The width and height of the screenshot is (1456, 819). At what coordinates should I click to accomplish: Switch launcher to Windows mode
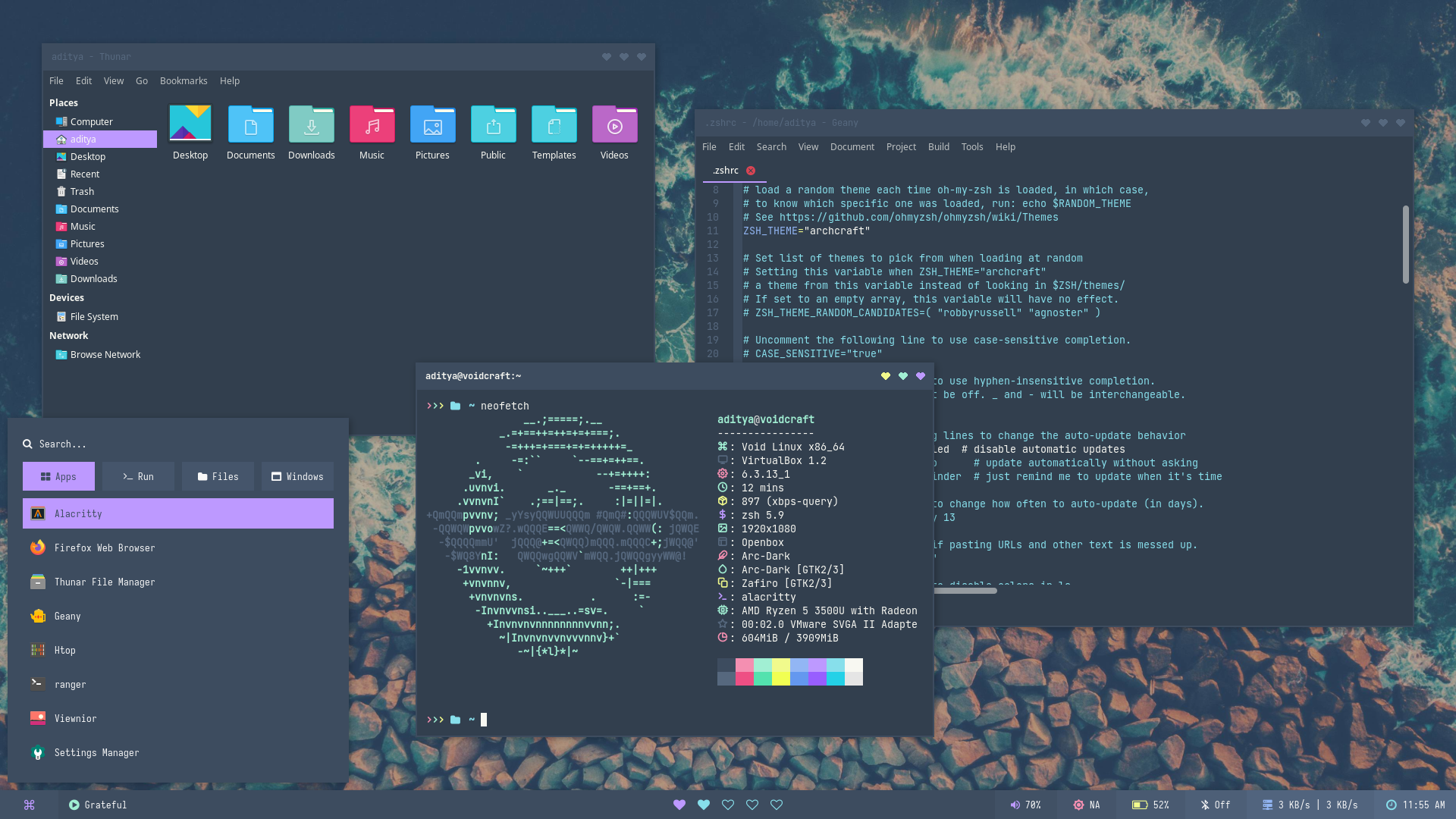click(x=297, y=476)
